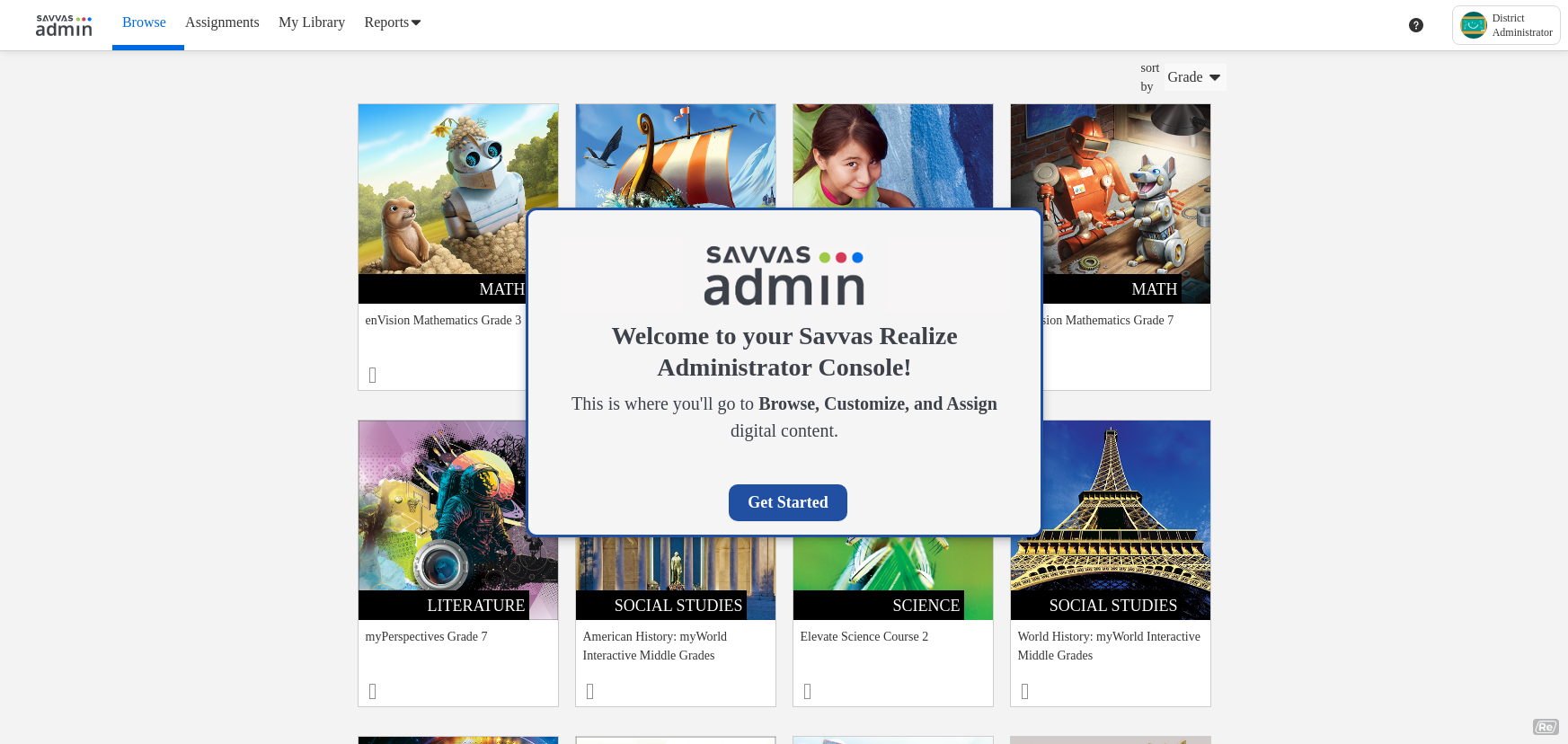Open the District Administrator profile avatar

pyautogui.click(x=1473, y=25)
